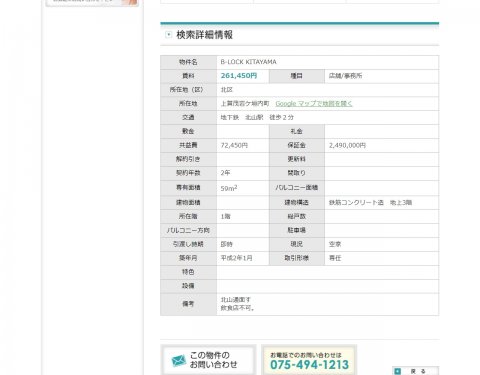Click the 契約年数 label cell
This screenshot has height=375, width=480.
tap(188, 173)
